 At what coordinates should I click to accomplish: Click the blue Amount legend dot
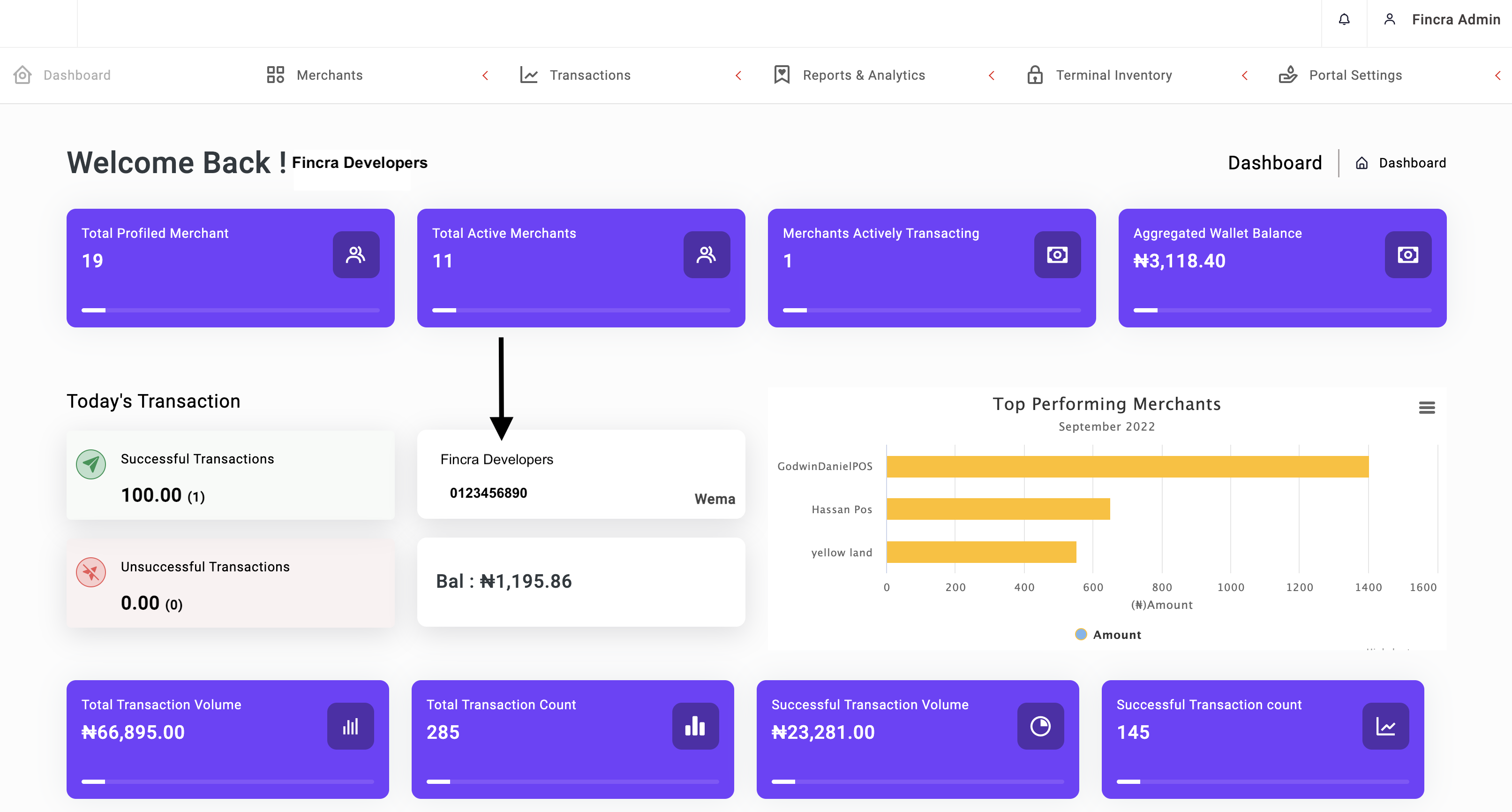[x=1081, y=635]
